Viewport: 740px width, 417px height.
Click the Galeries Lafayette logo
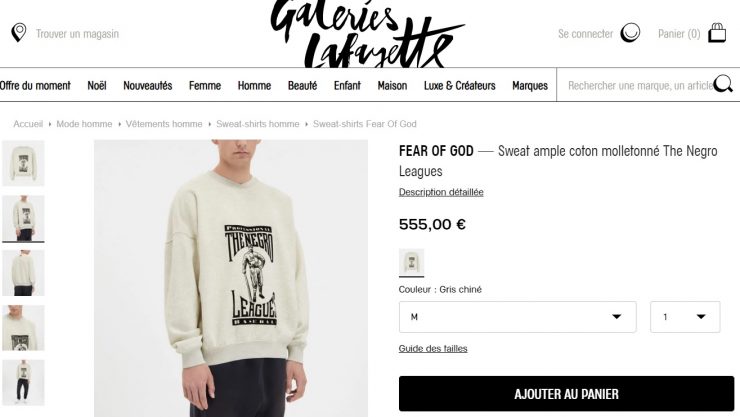368,34
